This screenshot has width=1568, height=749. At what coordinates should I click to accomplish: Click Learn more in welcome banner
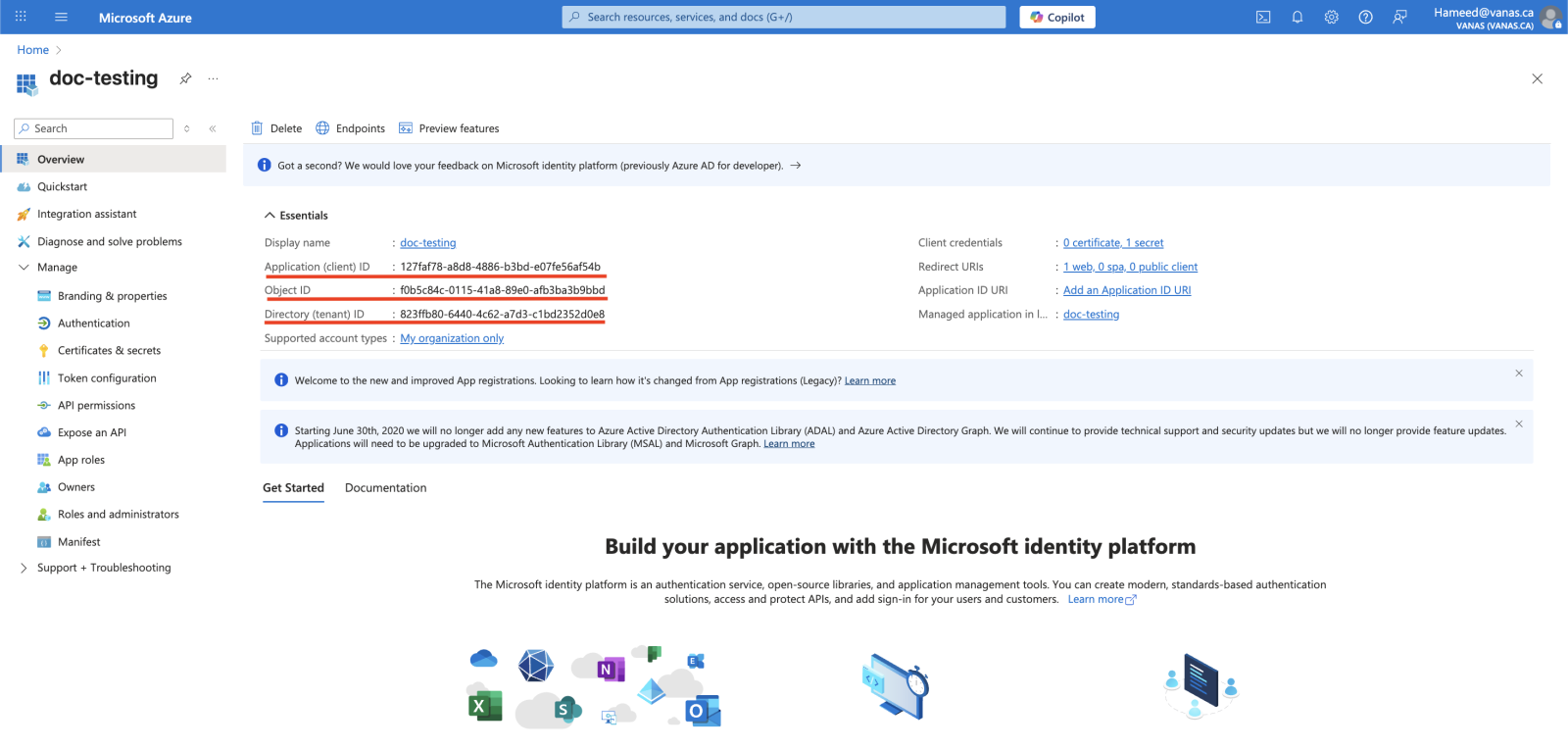click(870, 380)
